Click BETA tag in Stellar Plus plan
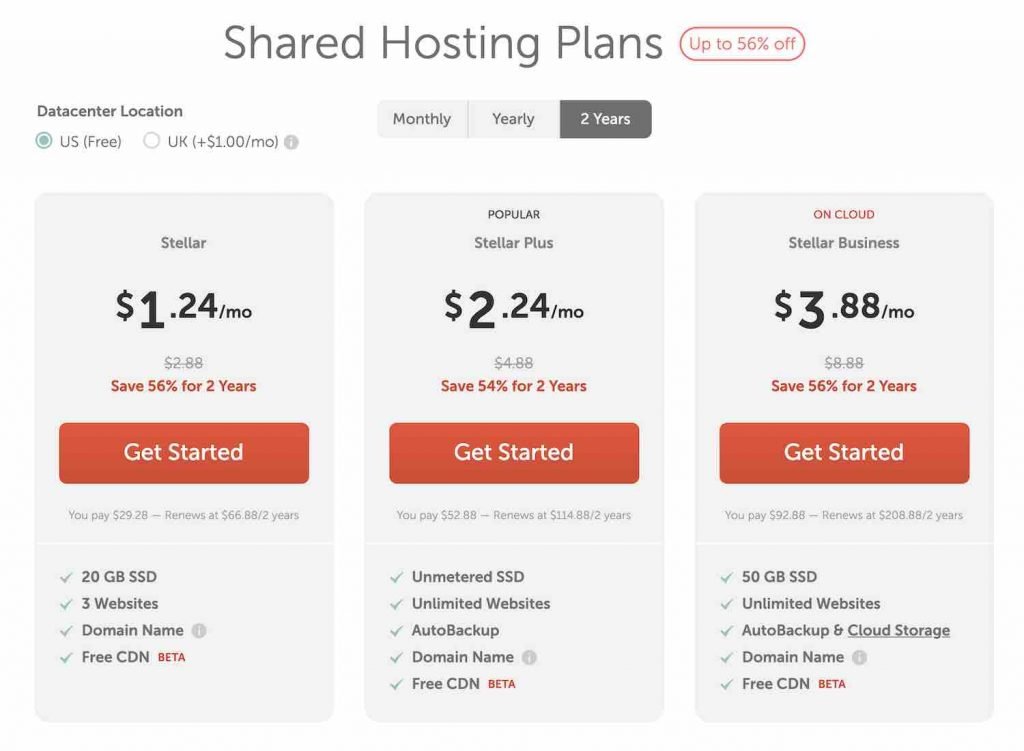This screenshot has width=1024, height=751. [502, 684]
